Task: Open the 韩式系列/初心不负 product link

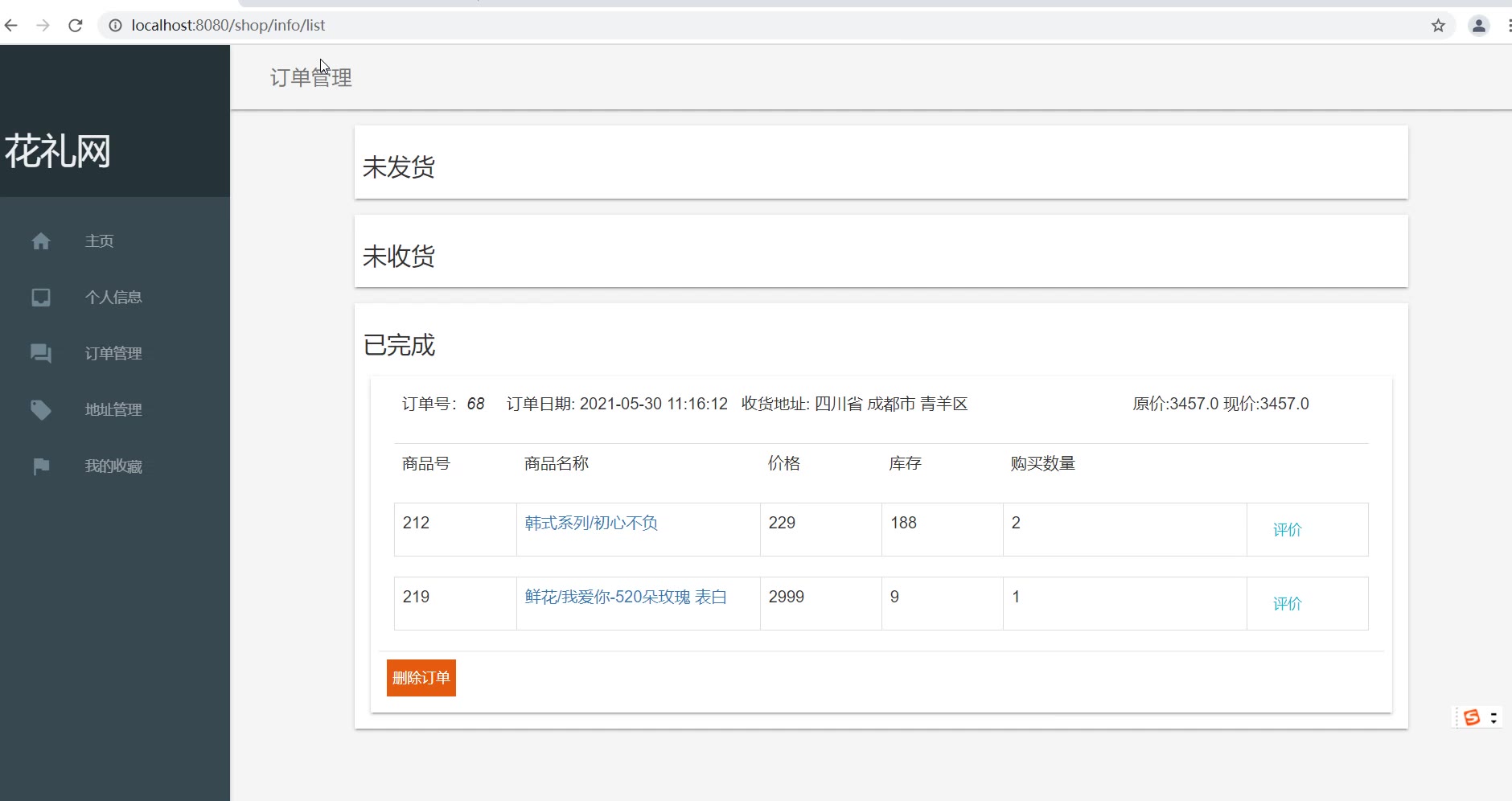Action: 591,524
